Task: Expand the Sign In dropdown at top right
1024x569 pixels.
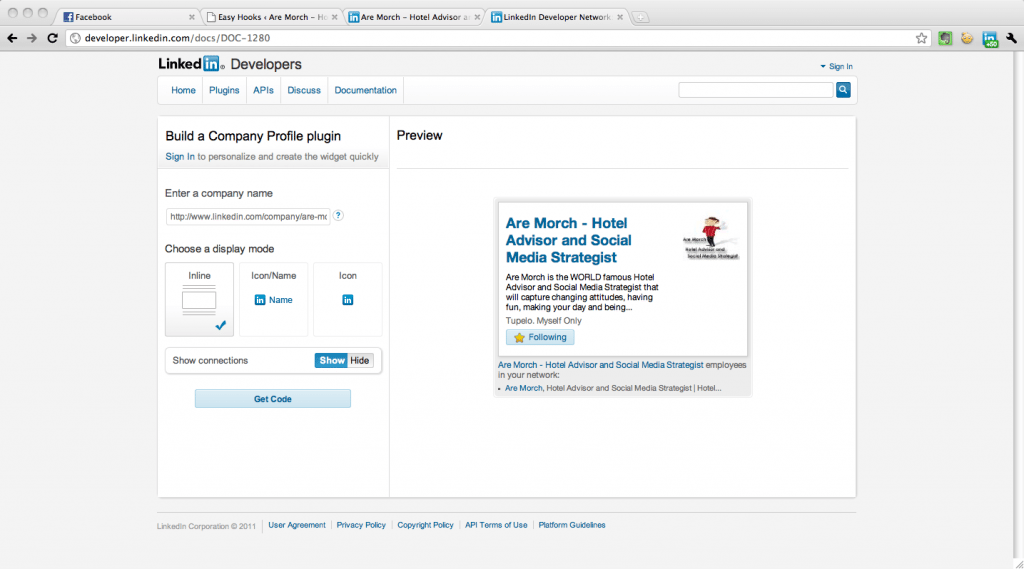Action: click(837, 67)
